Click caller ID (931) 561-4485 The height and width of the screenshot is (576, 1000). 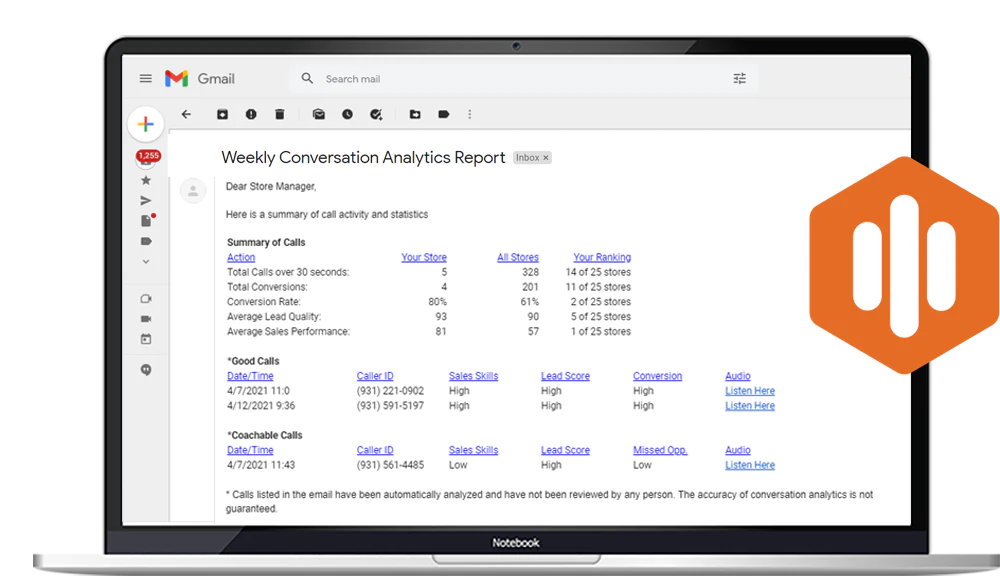pyautogui.click(x=390, y=465)
